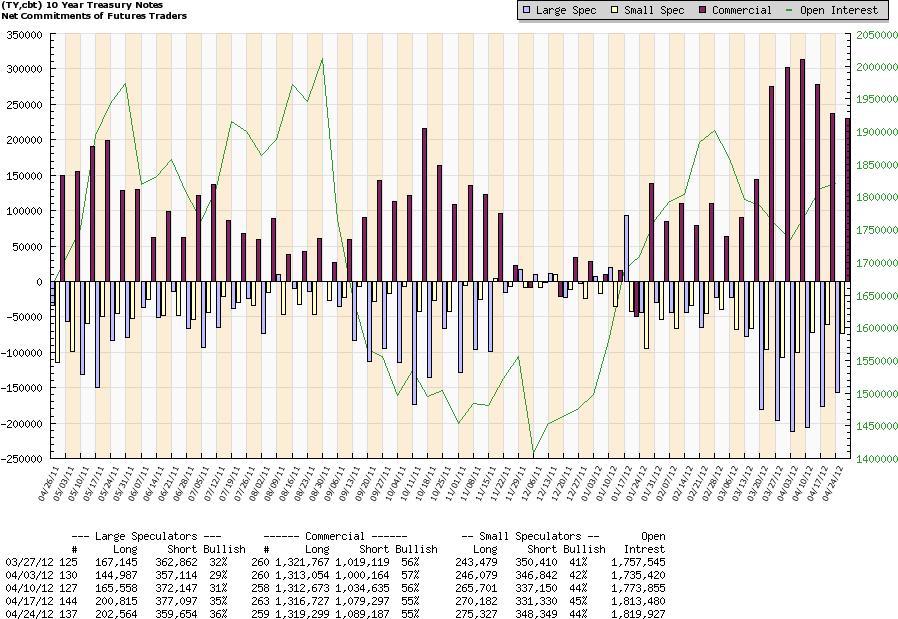
Task: Click the open interest value "1,757,545"
Action: click(x=639, y=562)
